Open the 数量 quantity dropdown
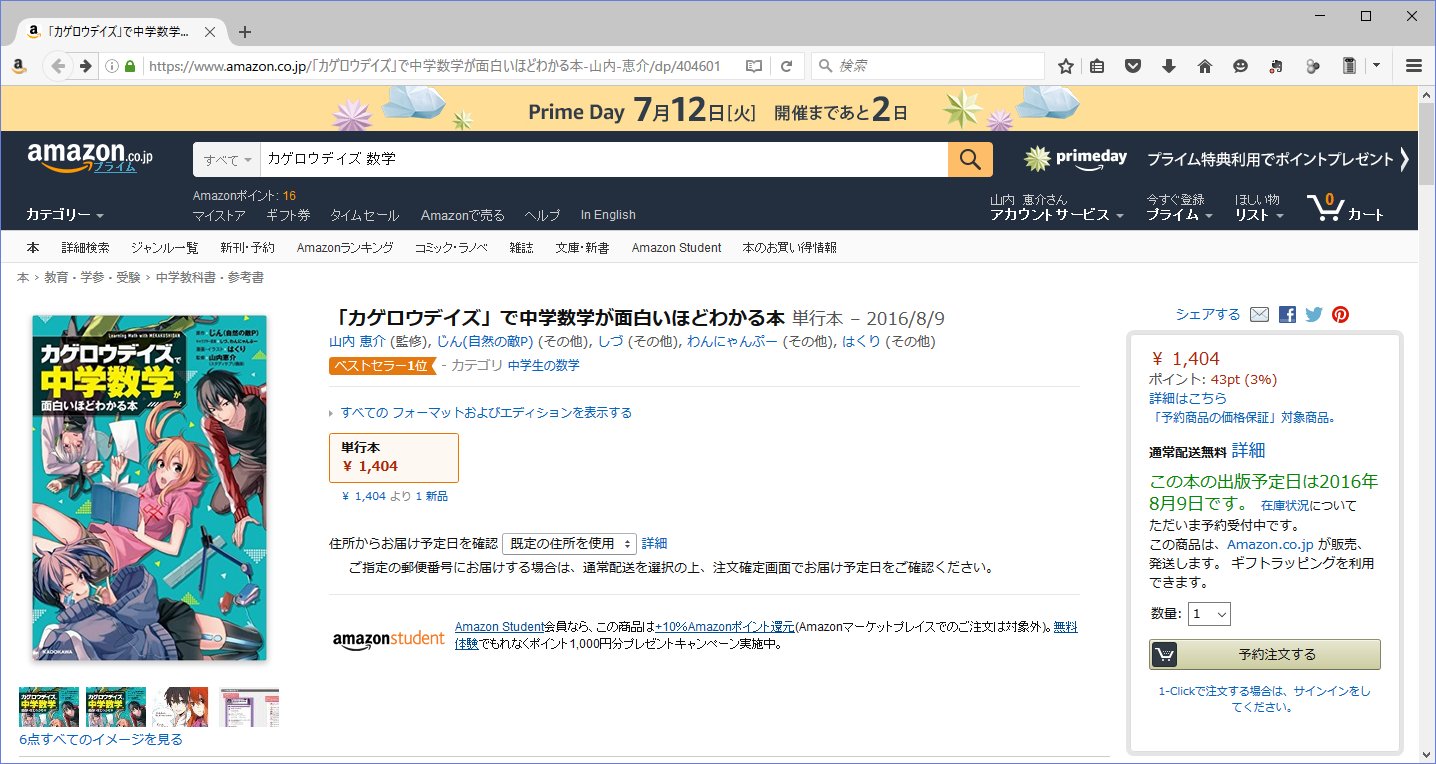The height and width of the screenshot is (764, 1436). point(1209,614)
